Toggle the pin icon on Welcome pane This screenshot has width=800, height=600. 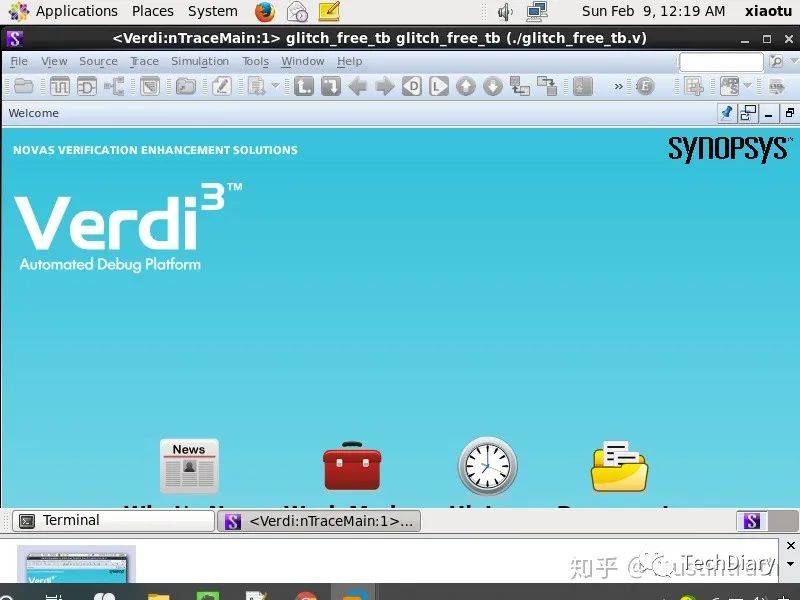click(x=727, y=113)
